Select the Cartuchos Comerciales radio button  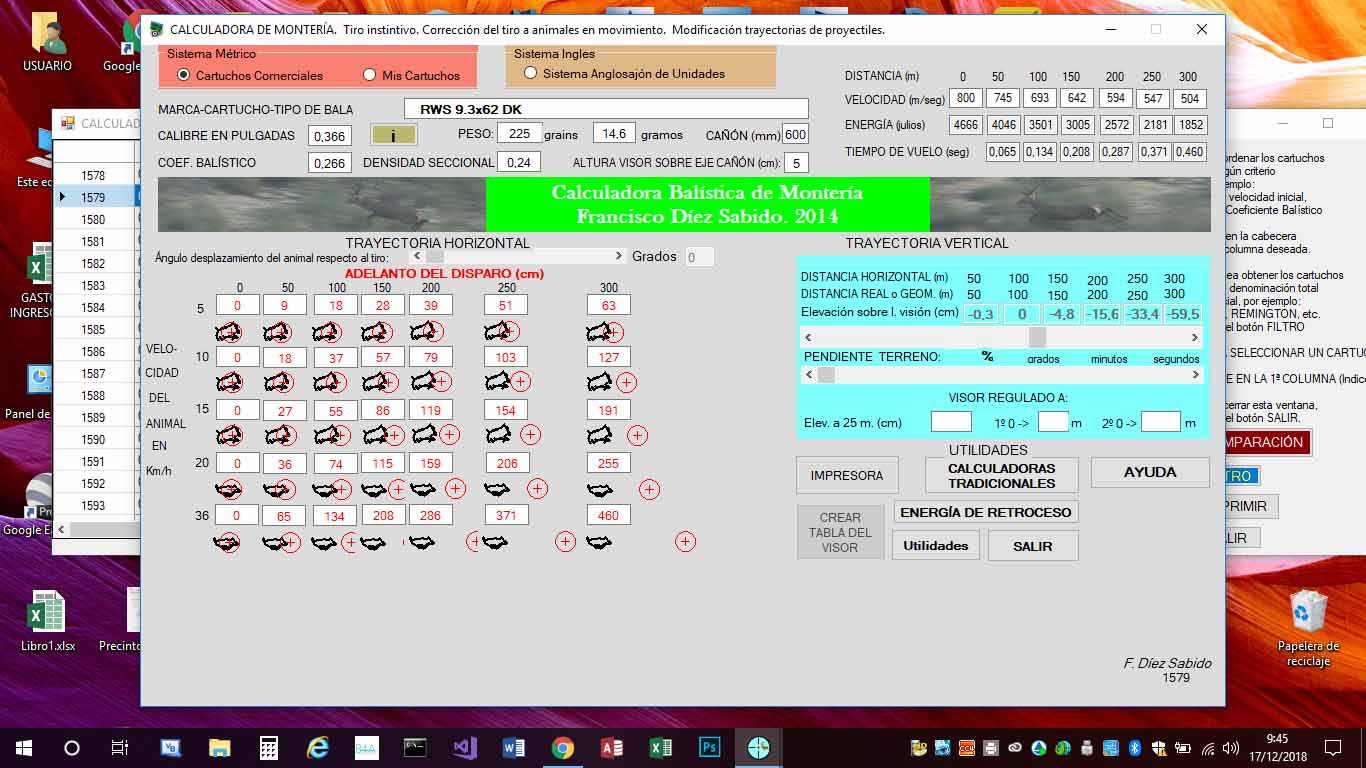pyautogui.click(x=183, y=75)
